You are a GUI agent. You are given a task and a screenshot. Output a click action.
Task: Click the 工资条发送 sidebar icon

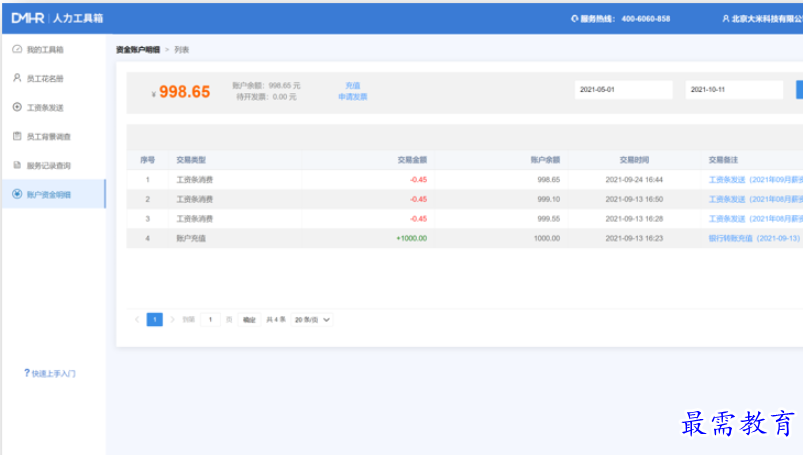pos(17,107)
